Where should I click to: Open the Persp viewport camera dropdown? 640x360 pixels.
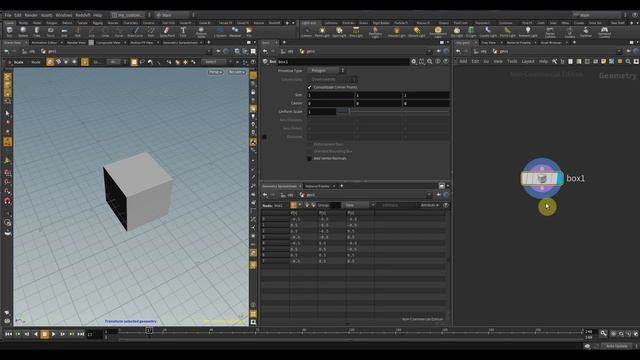pyautogui.click(x=216, y=72)
